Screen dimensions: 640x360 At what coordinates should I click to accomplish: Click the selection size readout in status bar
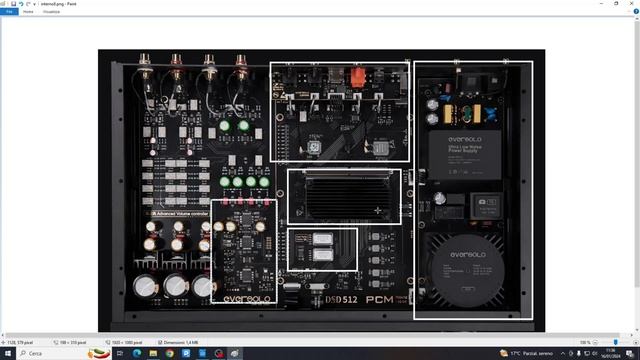(70, 343)
